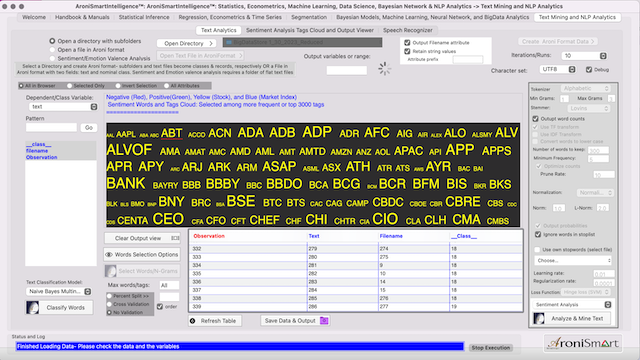Open the Dependent/Class Variable dropdown
This screenshot has height=360, width=640.
pyautogui.click(x=63, y=107)
